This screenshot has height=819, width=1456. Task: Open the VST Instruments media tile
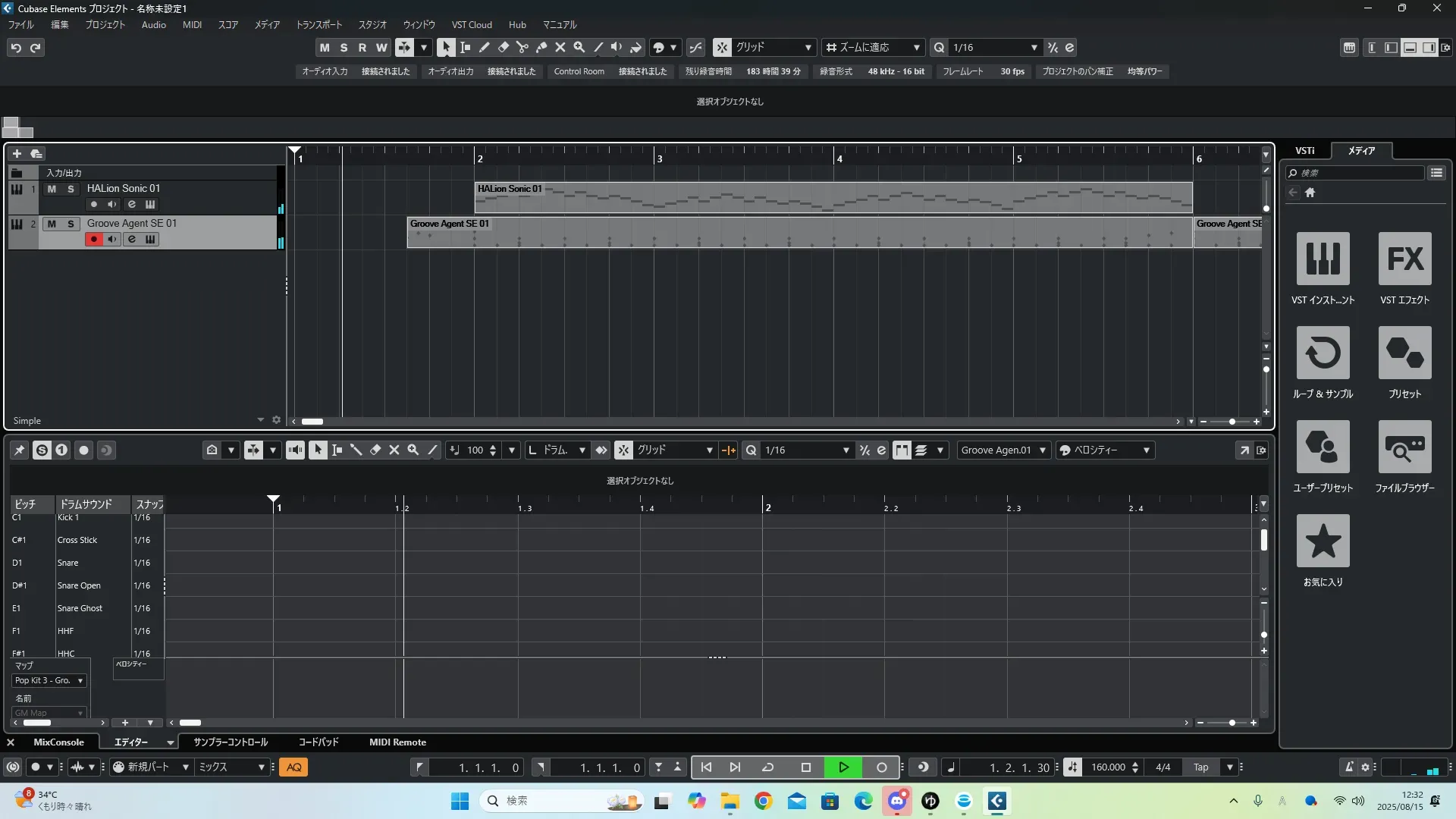pyautogui.click(x=1323, y=259)
